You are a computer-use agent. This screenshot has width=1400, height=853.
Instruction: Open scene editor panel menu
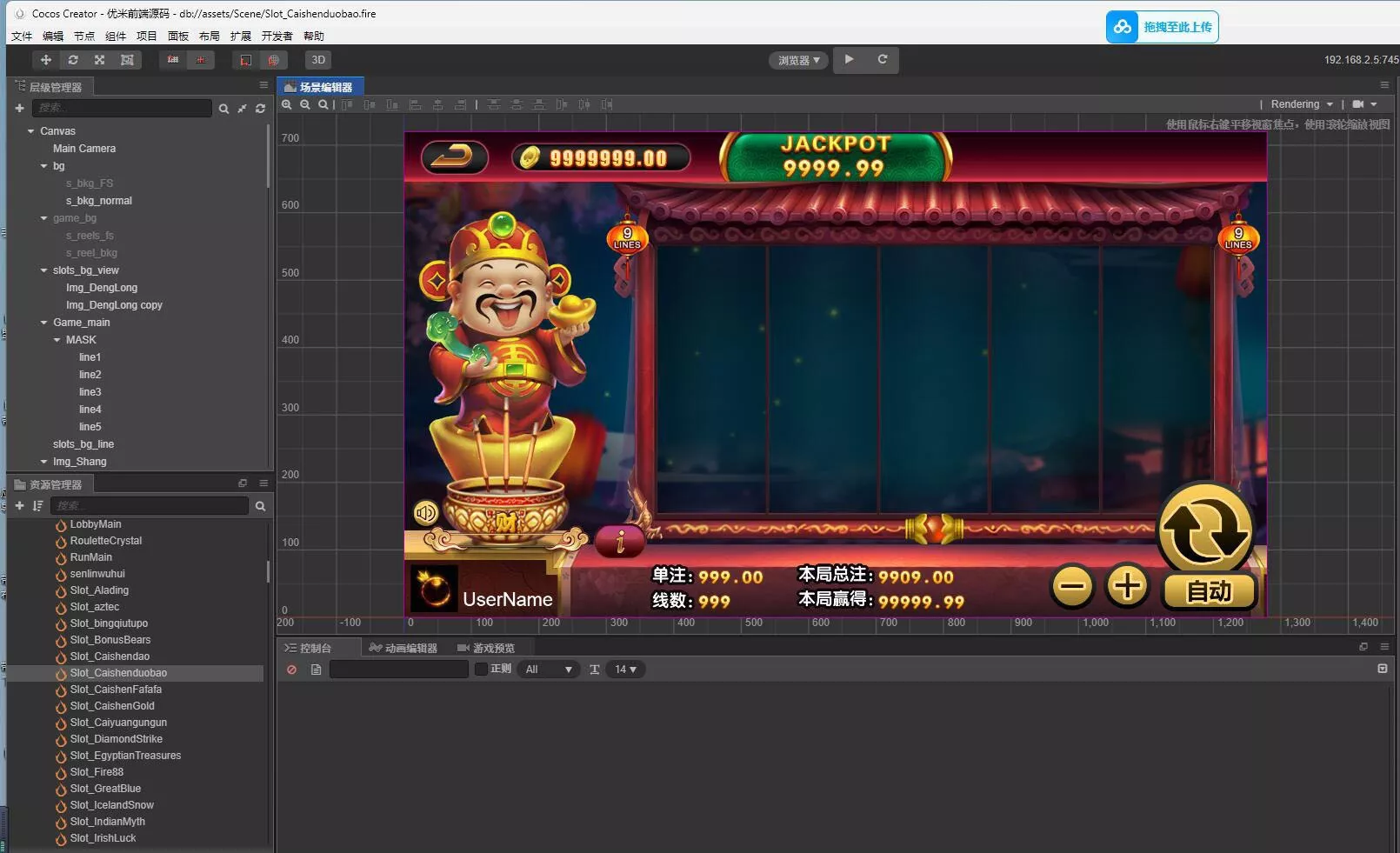pyautogui.click(x=1384, y=84)
